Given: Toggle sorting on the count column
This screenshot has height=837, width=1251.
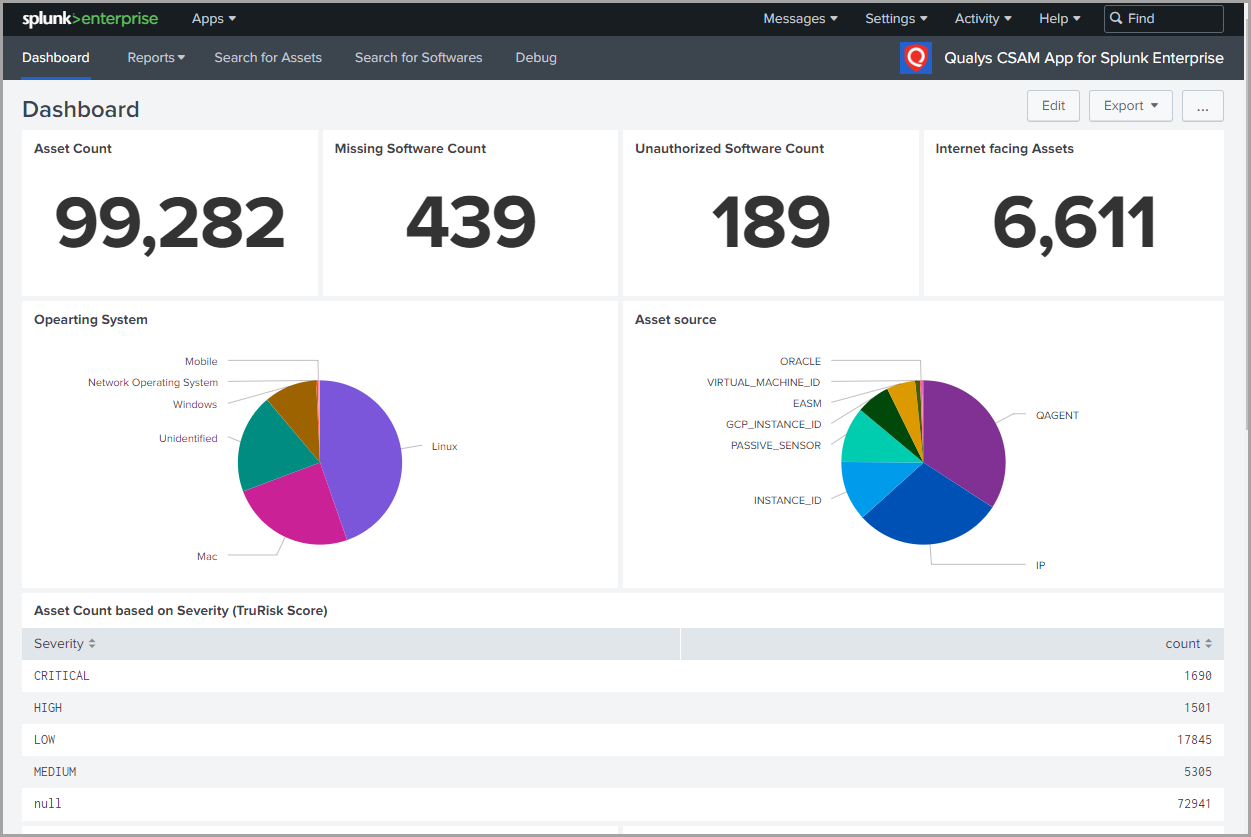Looking at the screenshot, I should click(x=1187, y=643).
